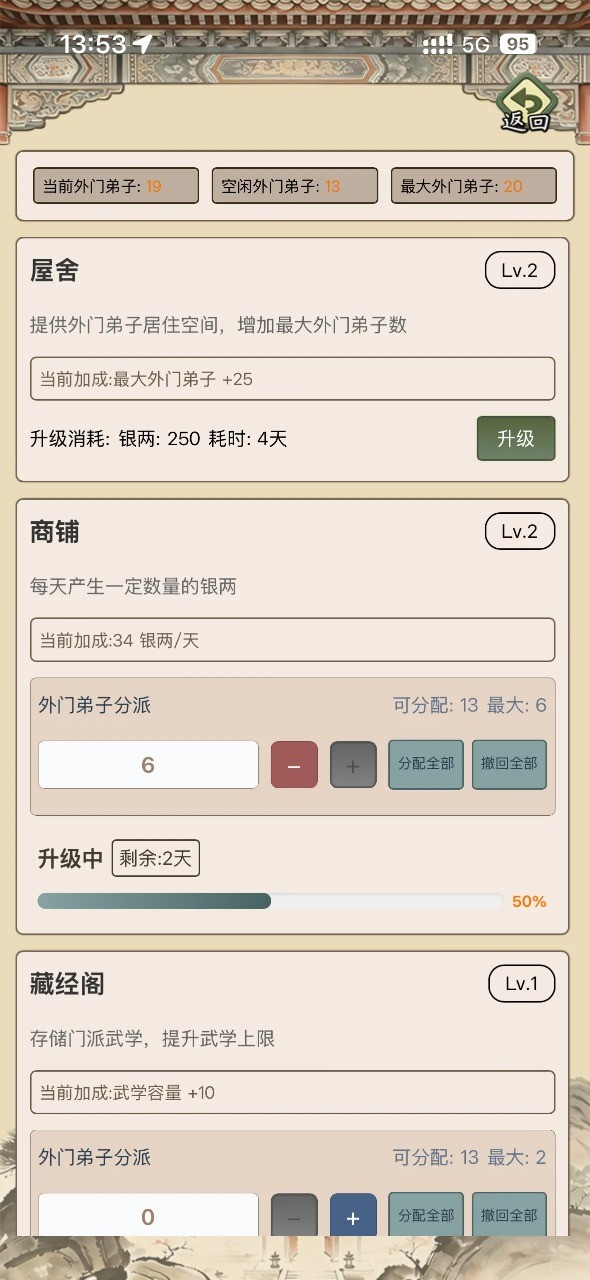Screen dimensions: 590x1280
Task: Tap the 剩余:2天 remaining time badge
Action: coord(155,858)
